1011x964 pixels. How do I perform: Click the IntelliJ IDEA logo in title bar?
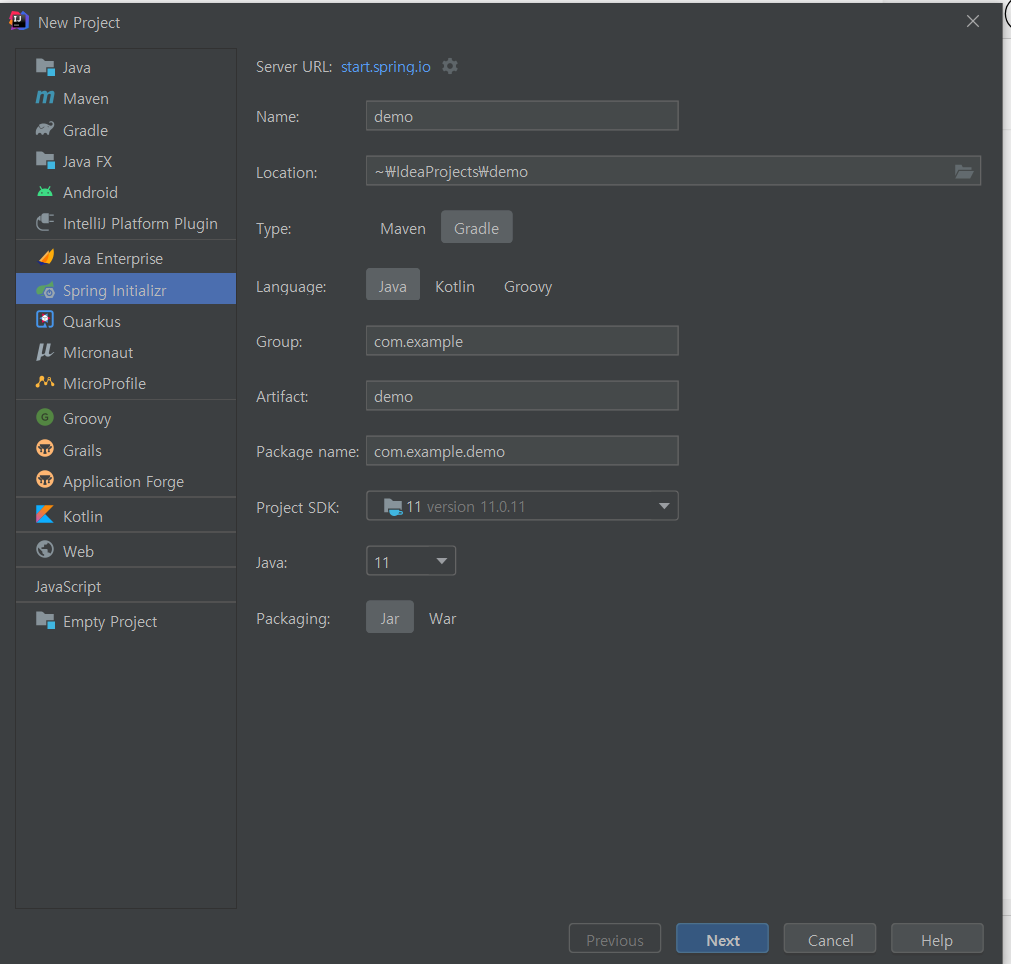tap(19, 21)
